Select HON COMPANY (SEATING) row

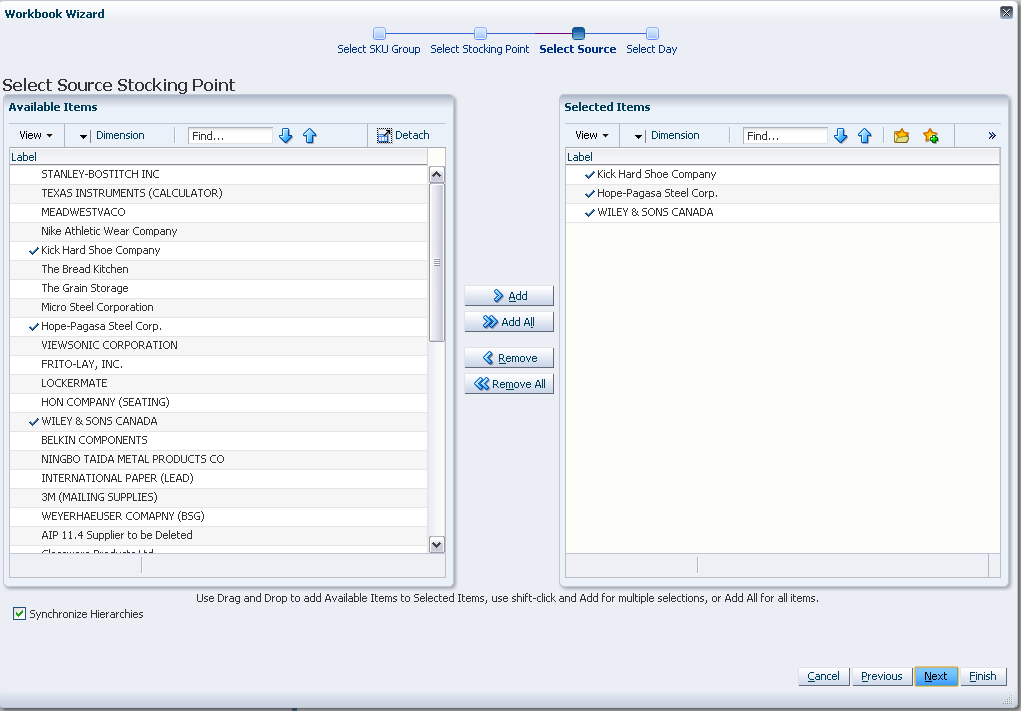click(x=218, y=402)
